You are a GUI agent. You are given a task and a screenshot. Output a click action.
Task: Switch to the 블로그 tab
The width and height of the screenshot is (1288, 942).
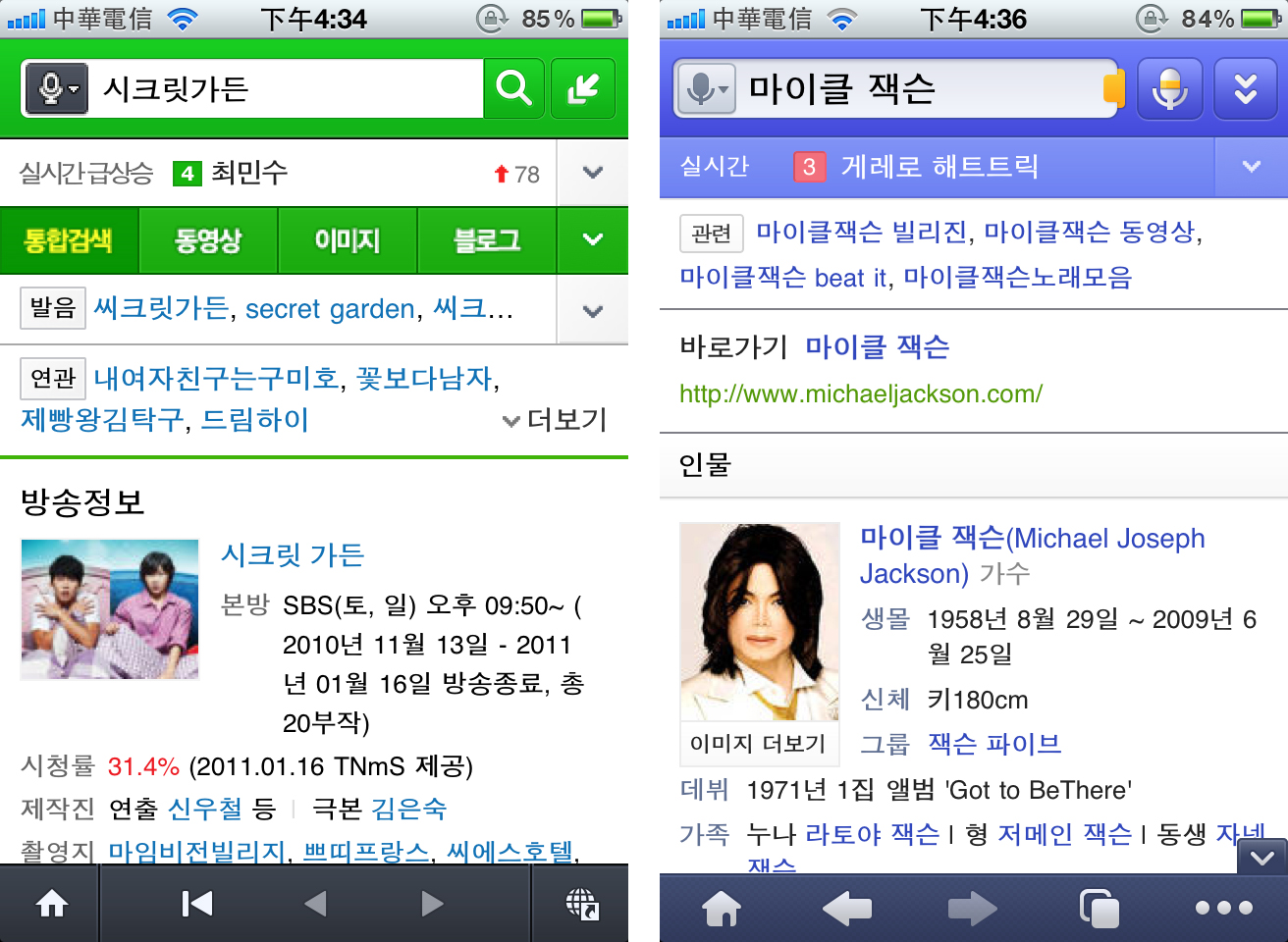point(487,240)
